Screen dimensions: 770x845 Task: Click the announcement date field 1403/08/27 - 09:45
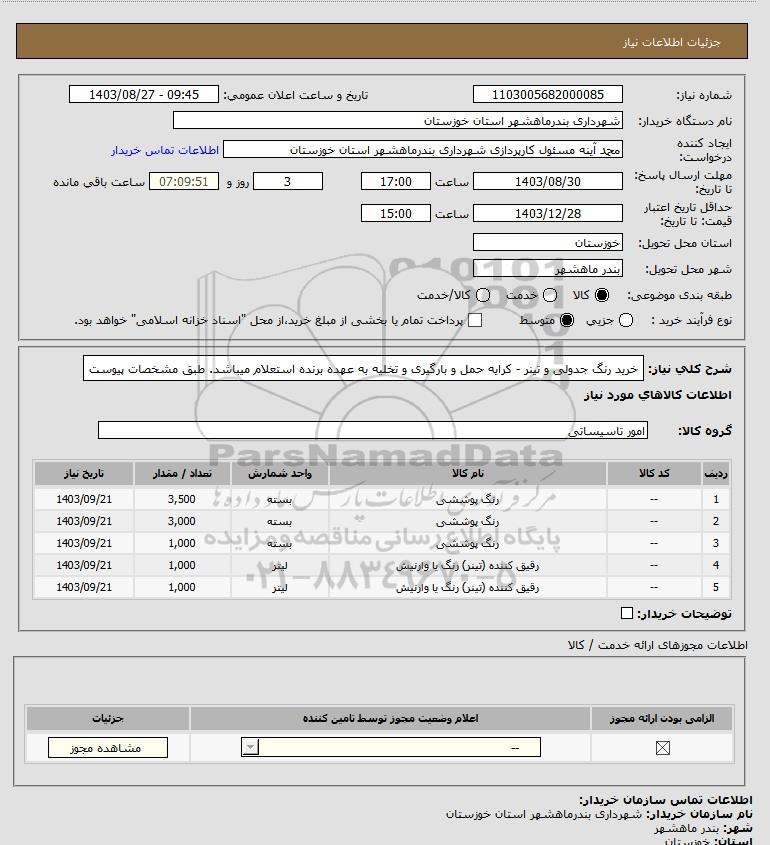pos(144,94)
